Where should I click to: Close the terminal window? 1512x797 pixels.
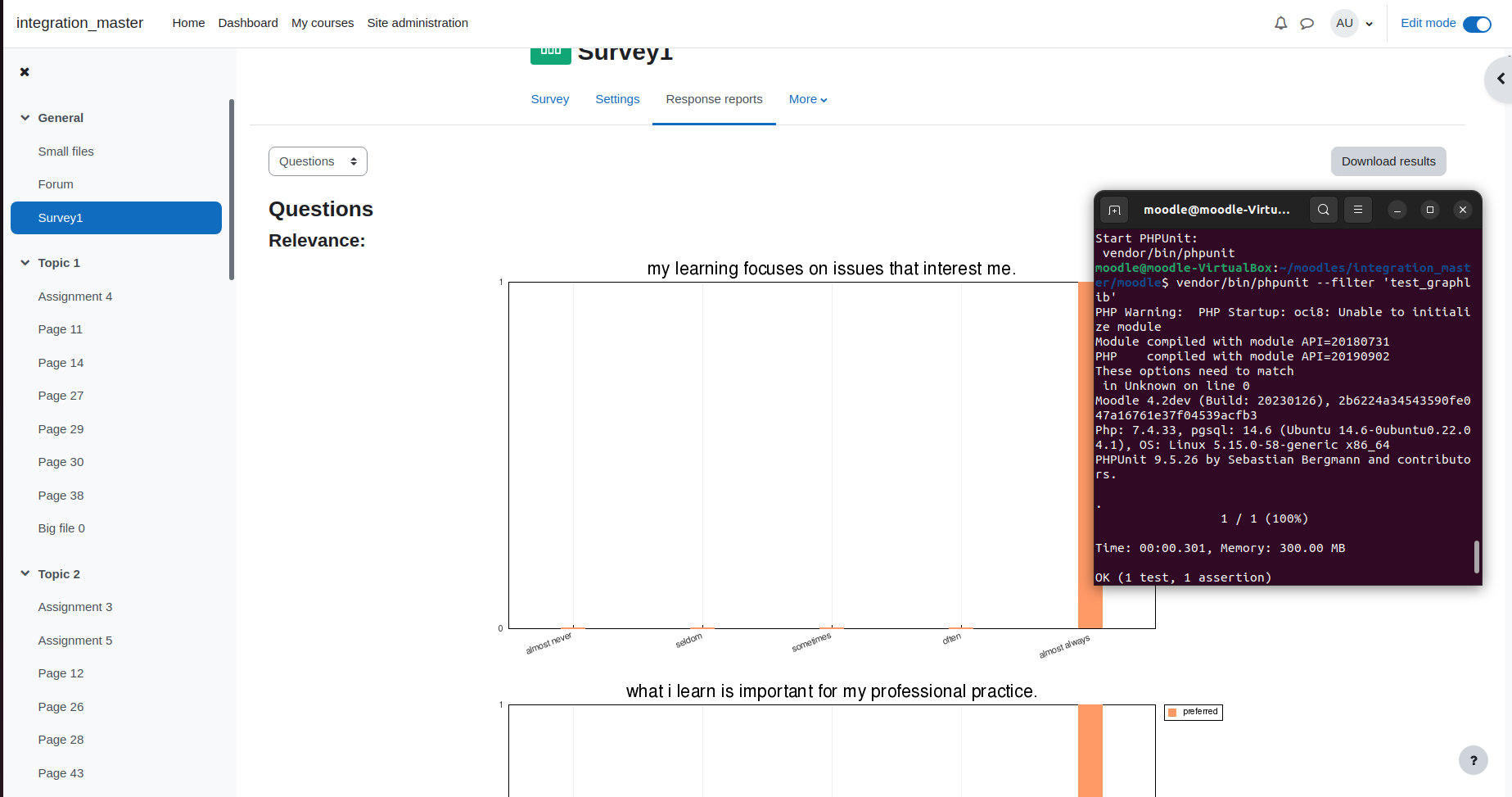point(1463,211)
